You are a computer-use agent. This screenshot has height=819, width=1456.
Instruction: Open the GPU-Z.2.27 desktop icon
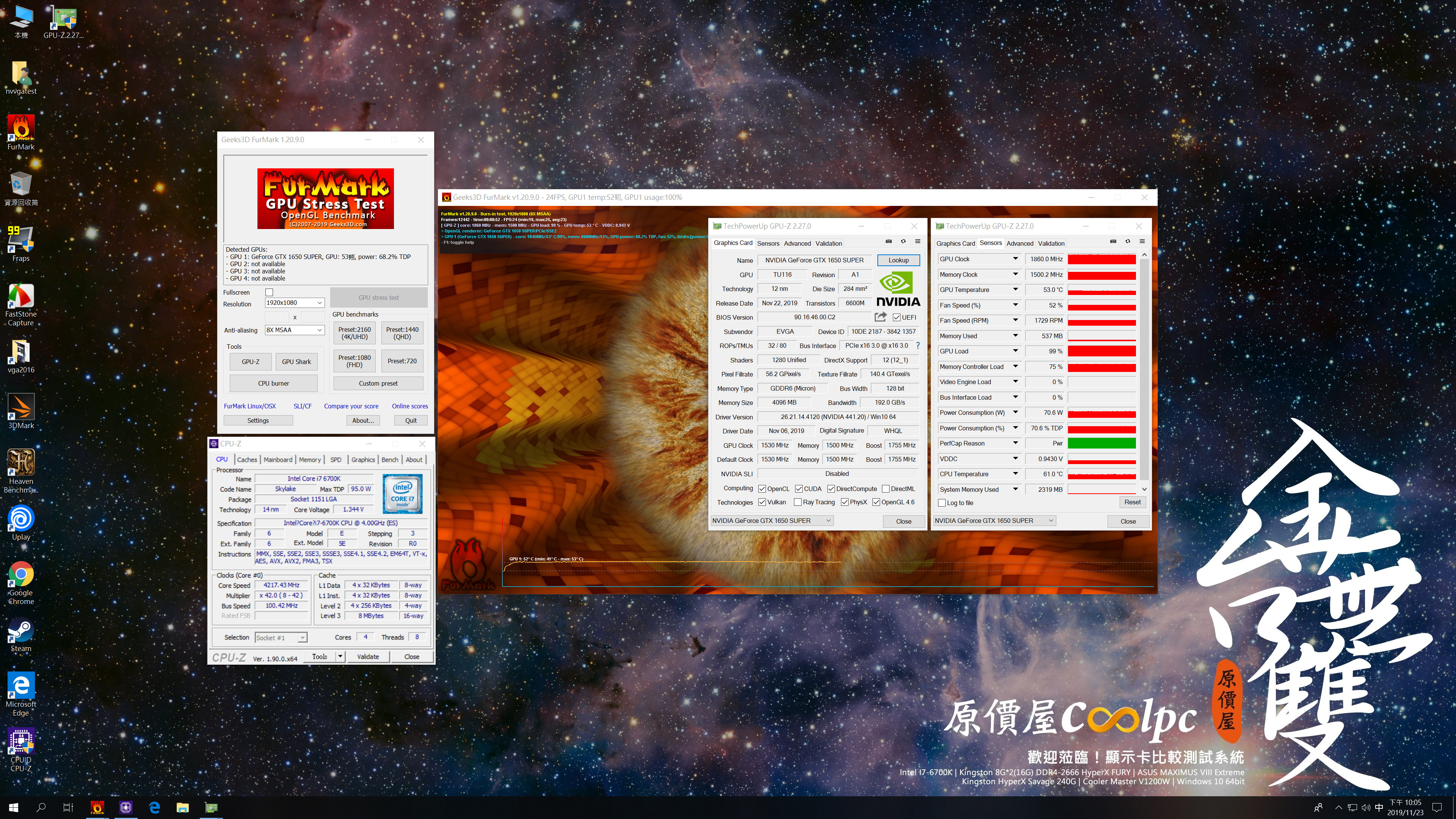[63, 22]
